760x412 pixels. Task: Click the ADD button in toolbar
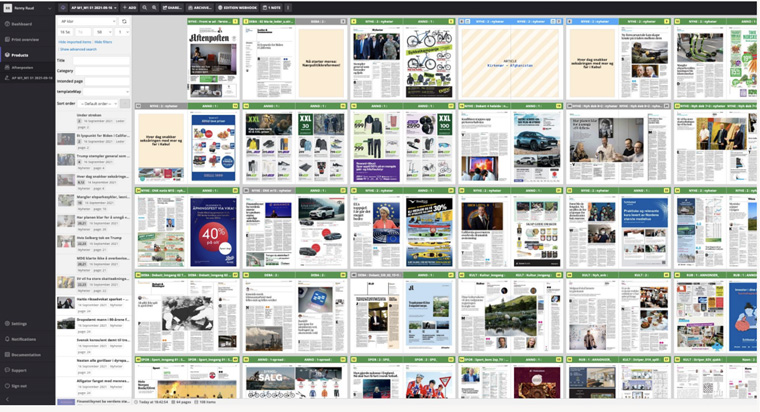tap(129, 8)
